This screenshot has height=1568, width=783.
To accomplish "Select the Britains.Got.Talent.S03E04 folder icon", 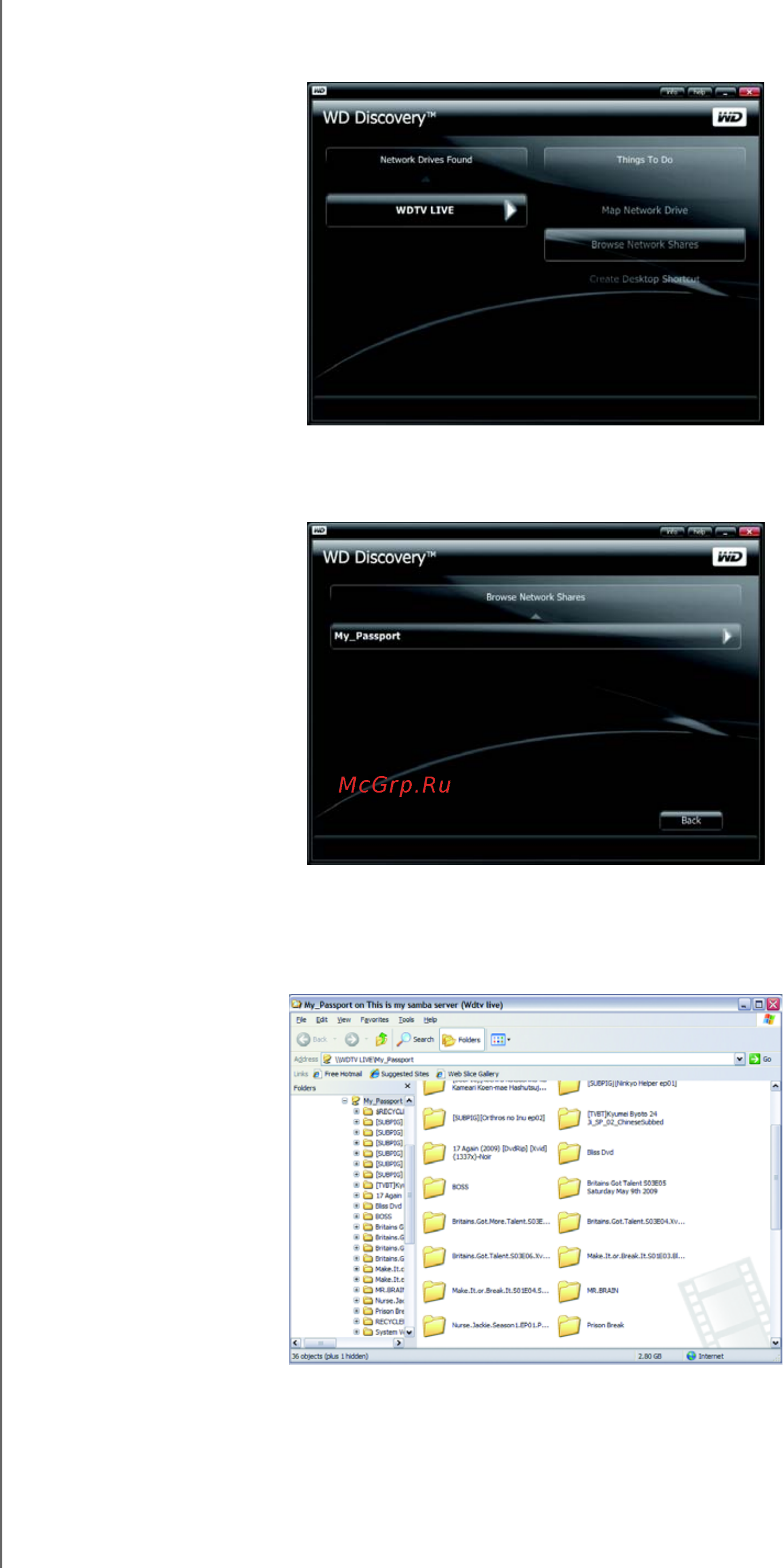I will pyautogui.click(x=569, y=1221).
